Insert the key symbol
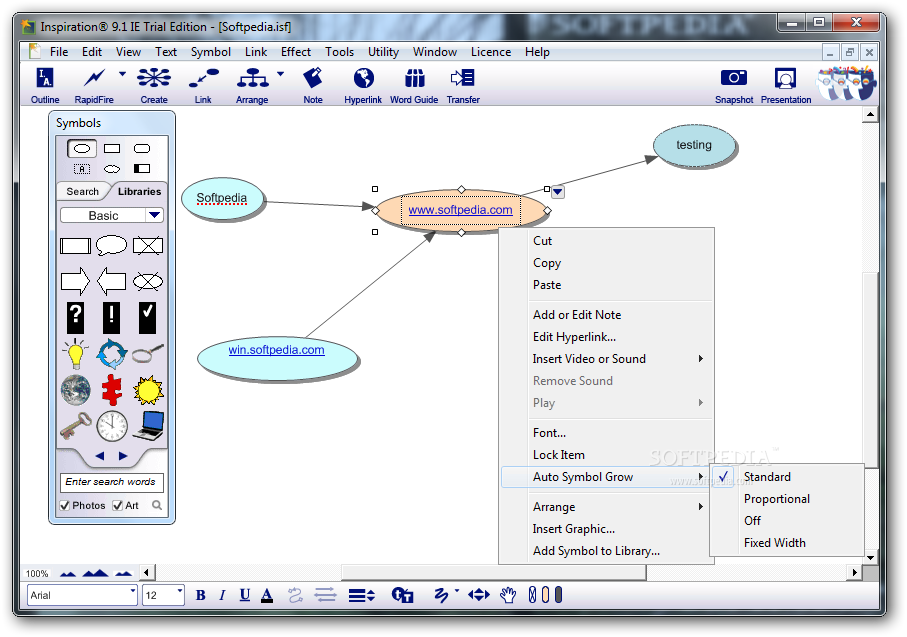 point(76,425)
